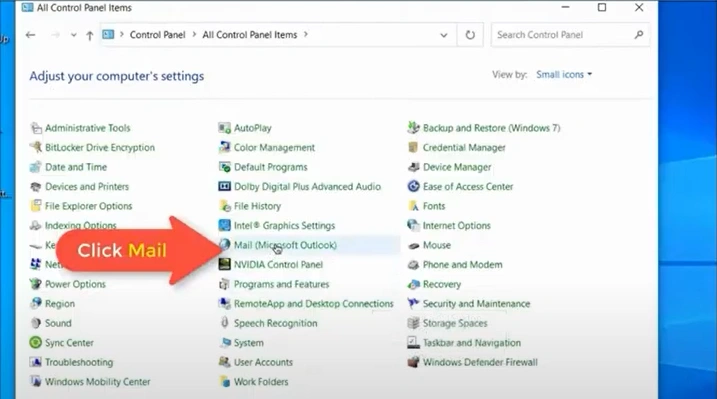Expand chevron after All Control Panel Items

306,34
